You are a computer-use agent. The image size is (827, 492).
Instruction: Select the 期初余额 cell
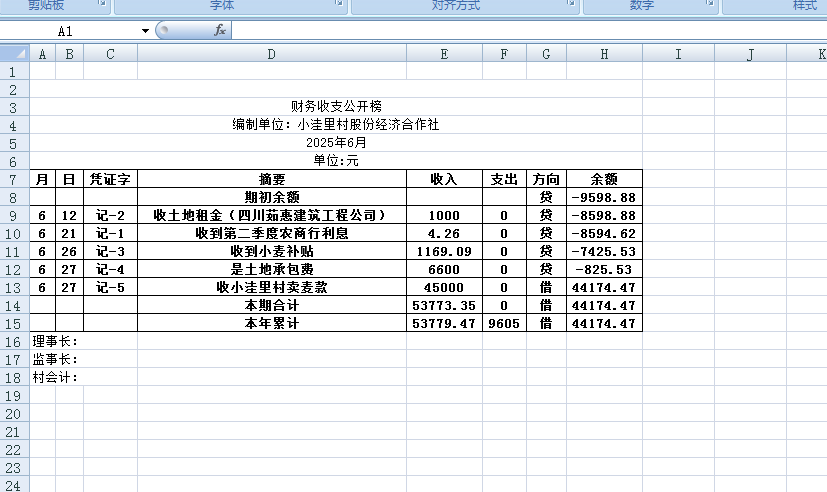[271, 197]
